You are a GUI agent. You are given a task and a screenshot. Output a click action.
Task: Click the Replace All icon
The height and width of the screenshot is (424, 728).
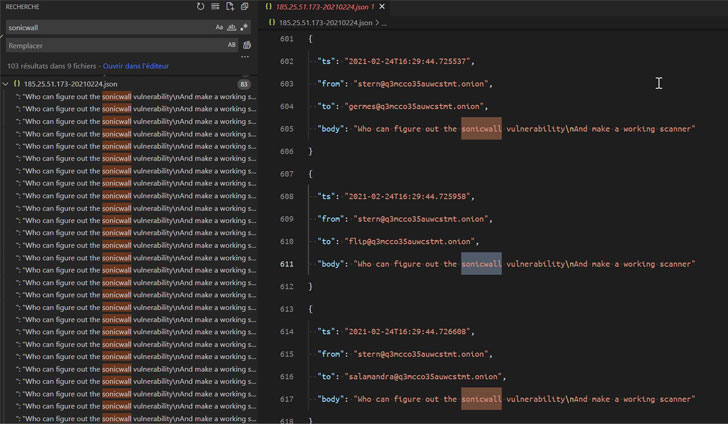tap(247, 45)
